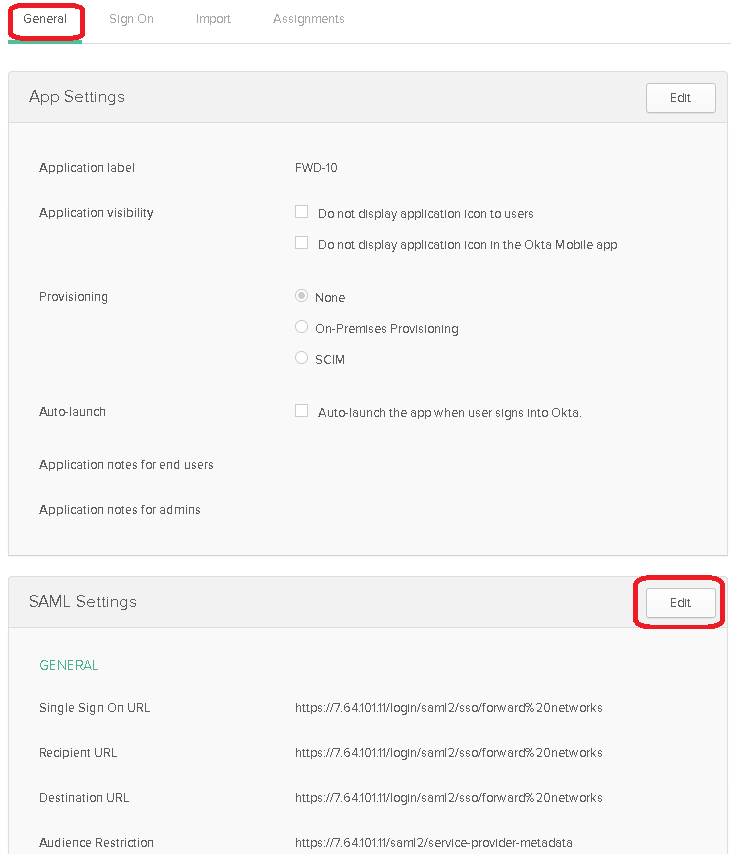Click the Single Sign On URL value

pos(448,707)
